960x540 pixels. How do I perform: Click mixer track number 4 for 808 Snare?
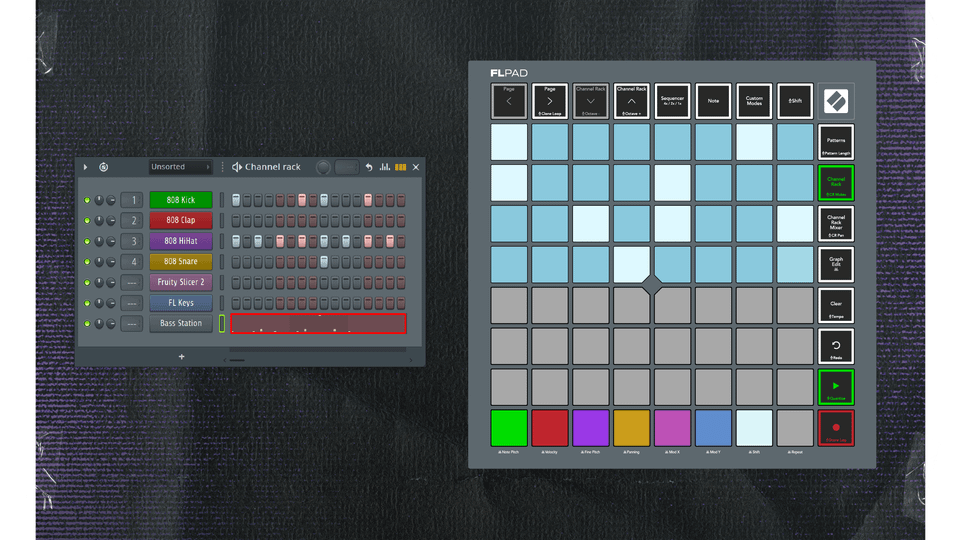132,261
